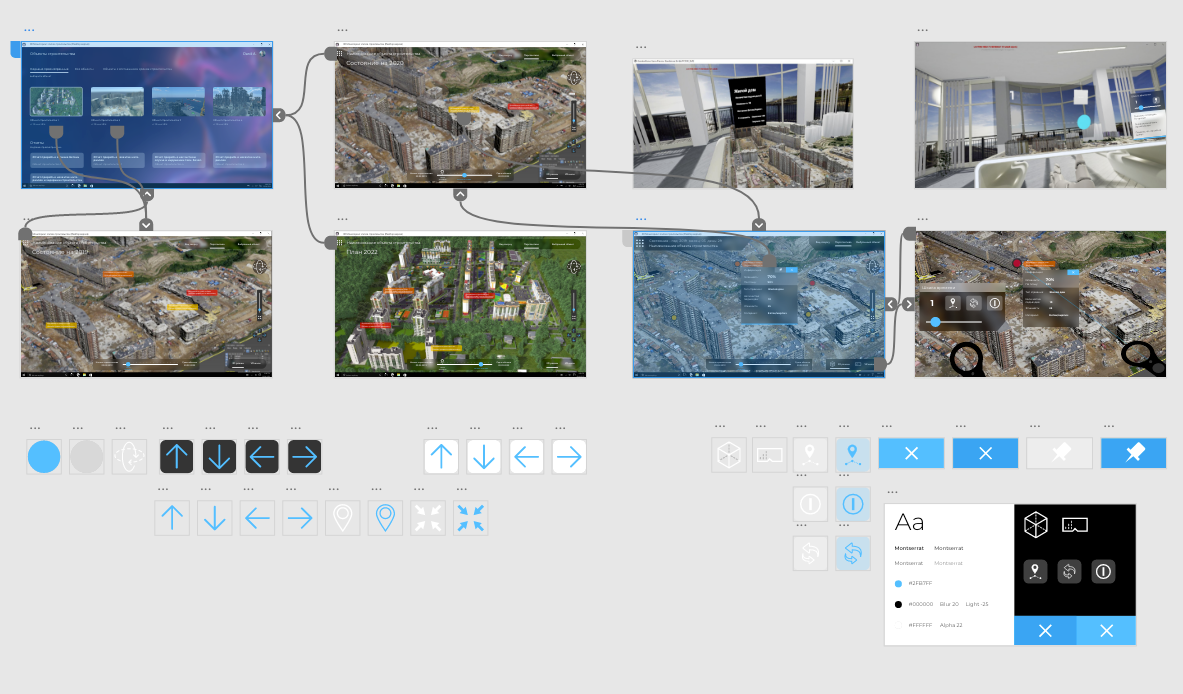This screenshot has width=1183, height=694.
Task: Select the inactive gray sync arrows tile
Action: point(810,553)
